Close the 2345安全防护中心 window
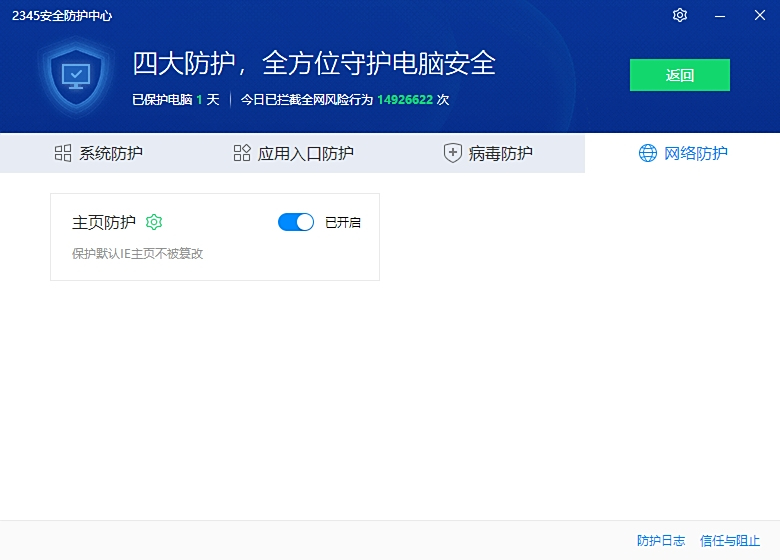This screenshot has width=780, height=560. [759, 15]
